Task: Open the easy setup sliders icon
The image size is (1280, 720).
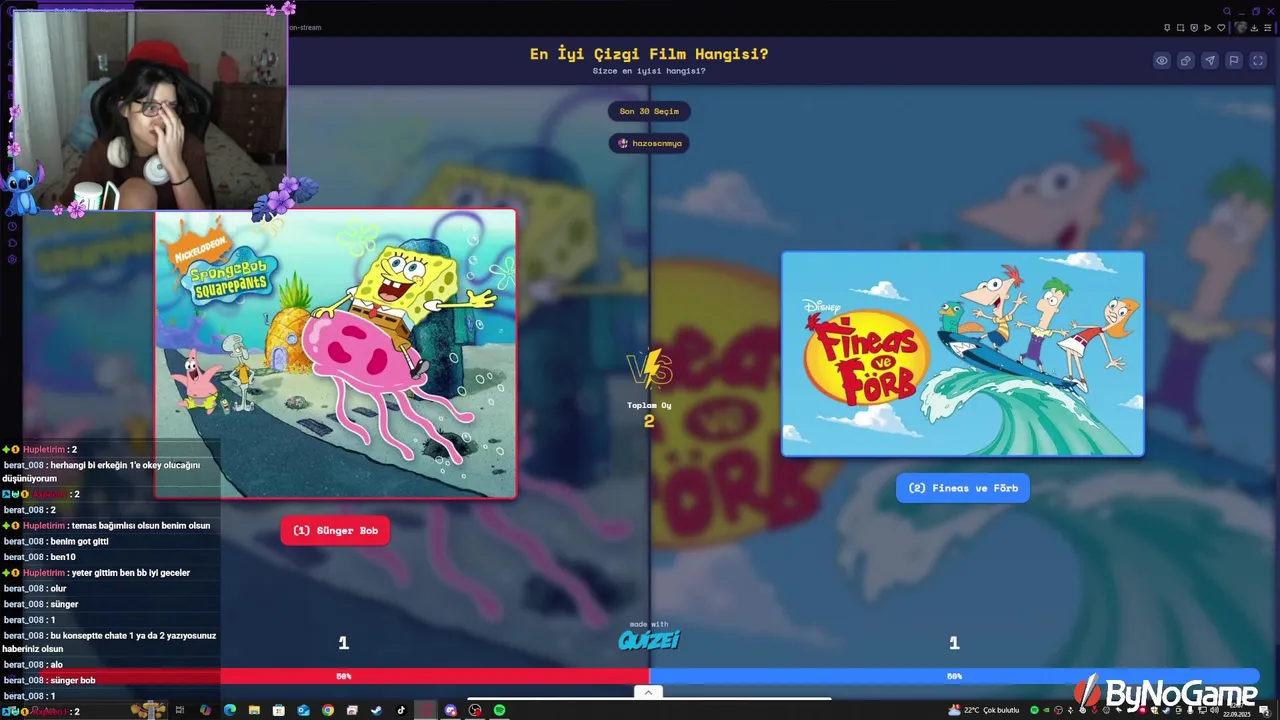Action: 1267,28
